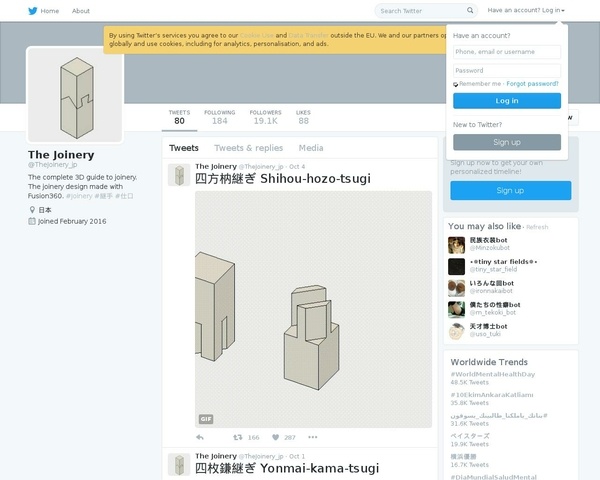The width and height of the screenshot is (600, 480).
Task: Collapse the 'Have an account? Log in' dropdown
Action: pos(526,10)
